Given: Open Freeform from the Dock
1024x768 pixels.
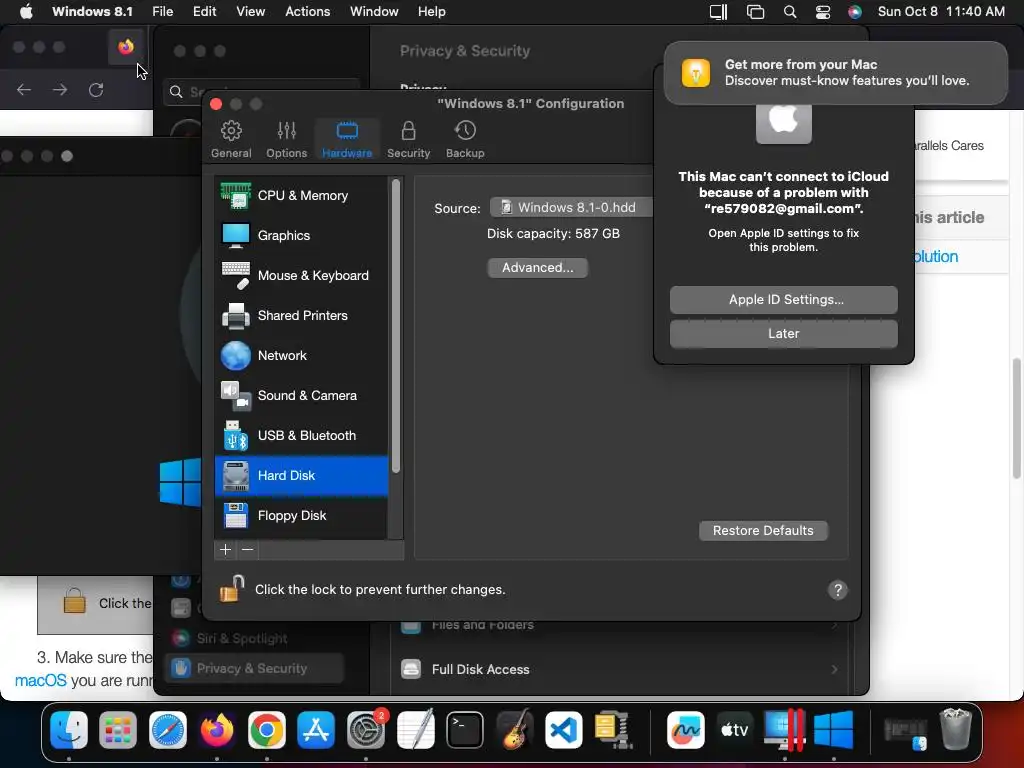Looking at the screenshot, I should tap(685, 729).
